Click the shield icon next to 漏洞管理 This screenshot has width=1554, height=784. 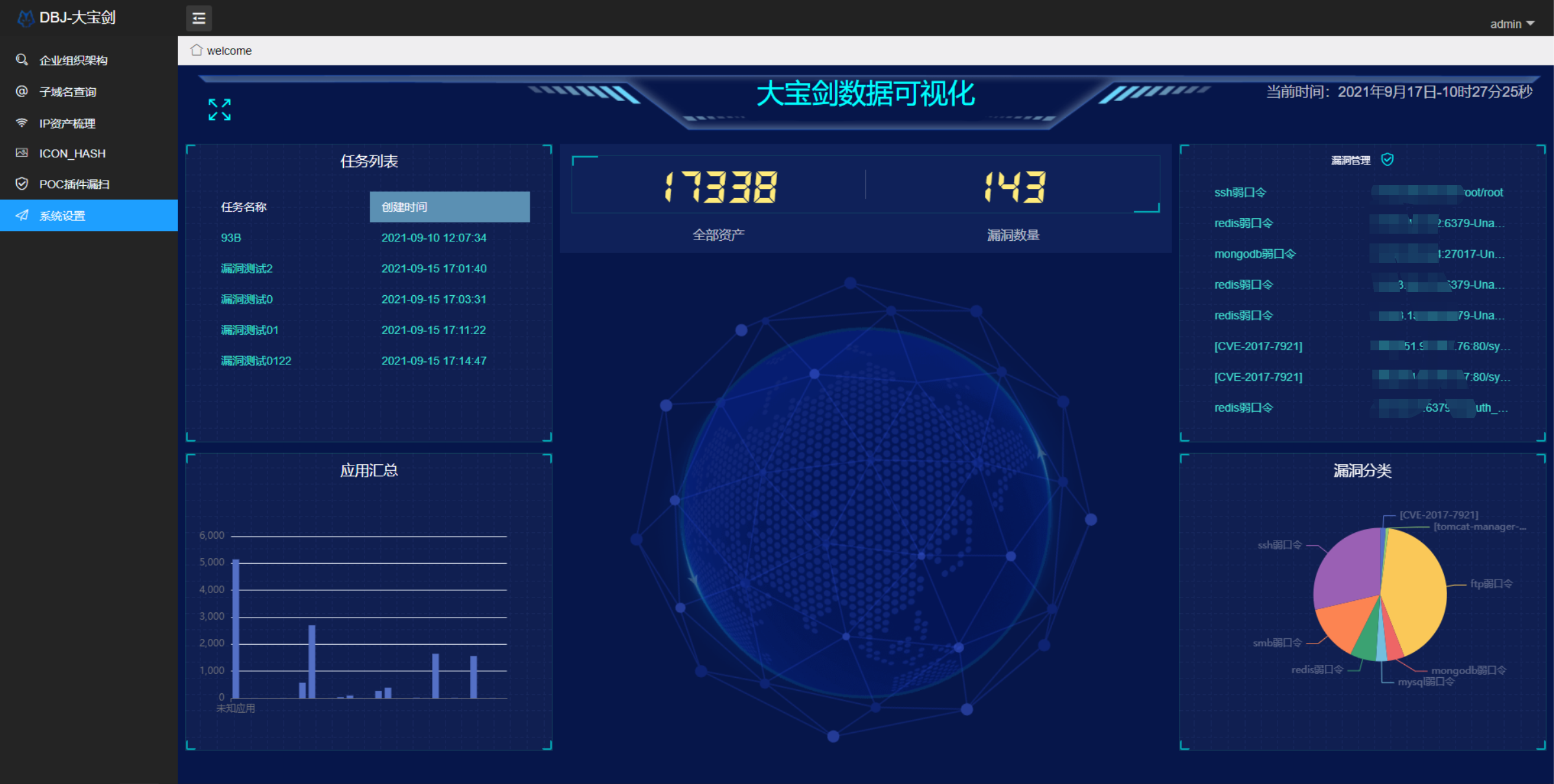(x=1387, y=159)
